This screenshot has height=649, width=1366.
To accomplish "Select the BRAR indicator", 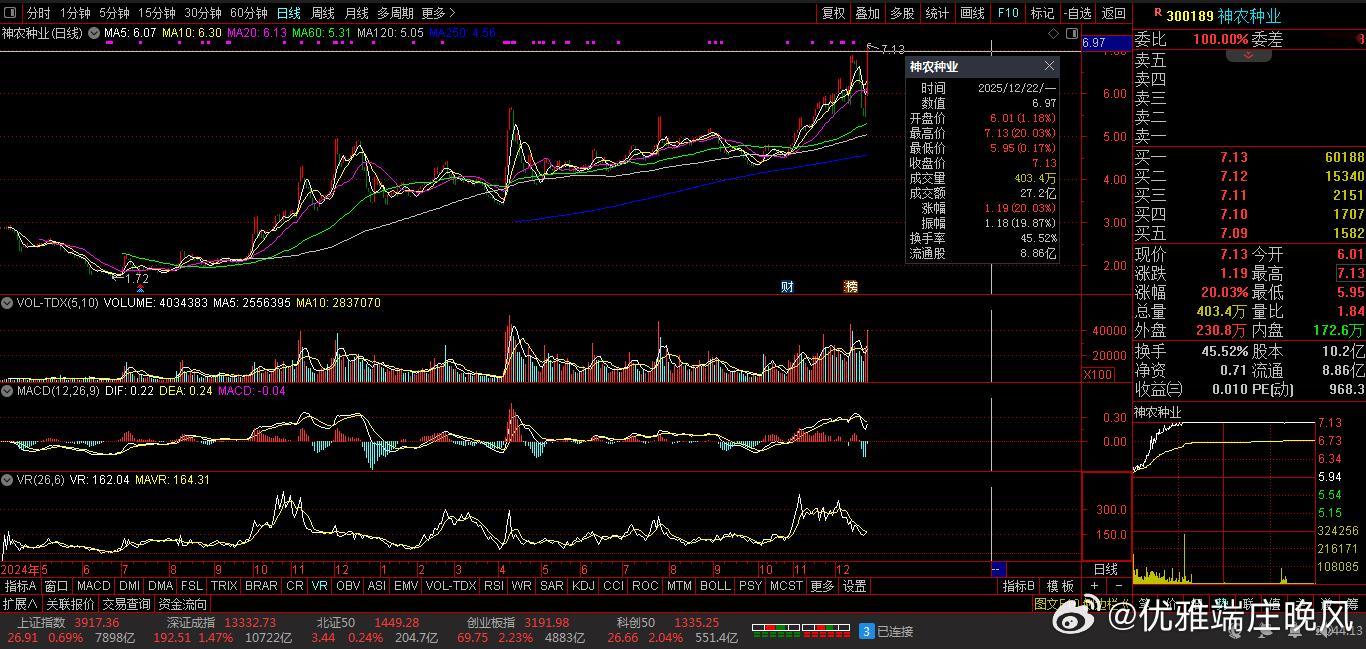I will (x=261, y=586).
